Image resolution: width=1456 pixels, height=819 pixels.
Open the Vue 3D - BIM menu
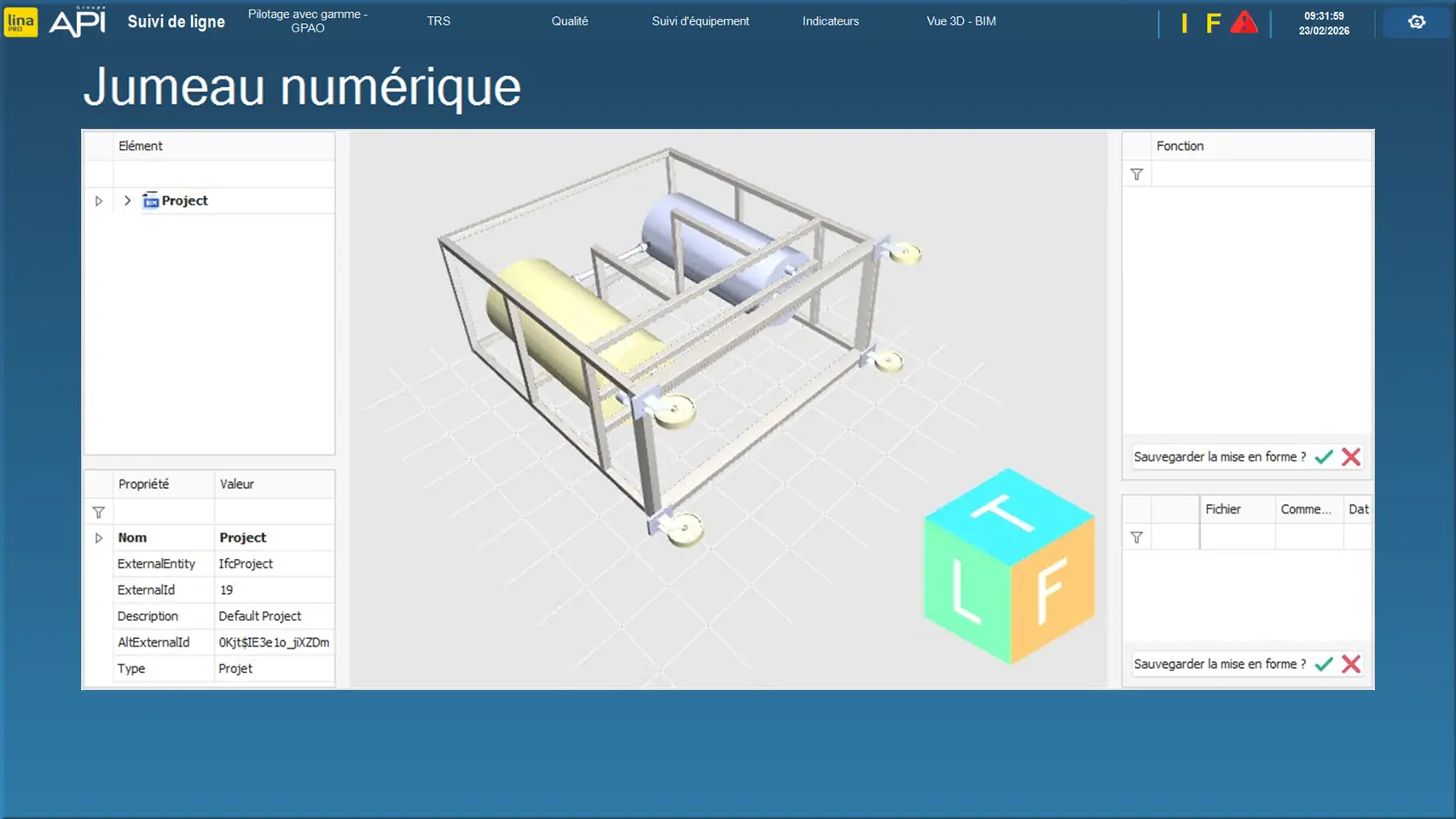pos(960,21)
